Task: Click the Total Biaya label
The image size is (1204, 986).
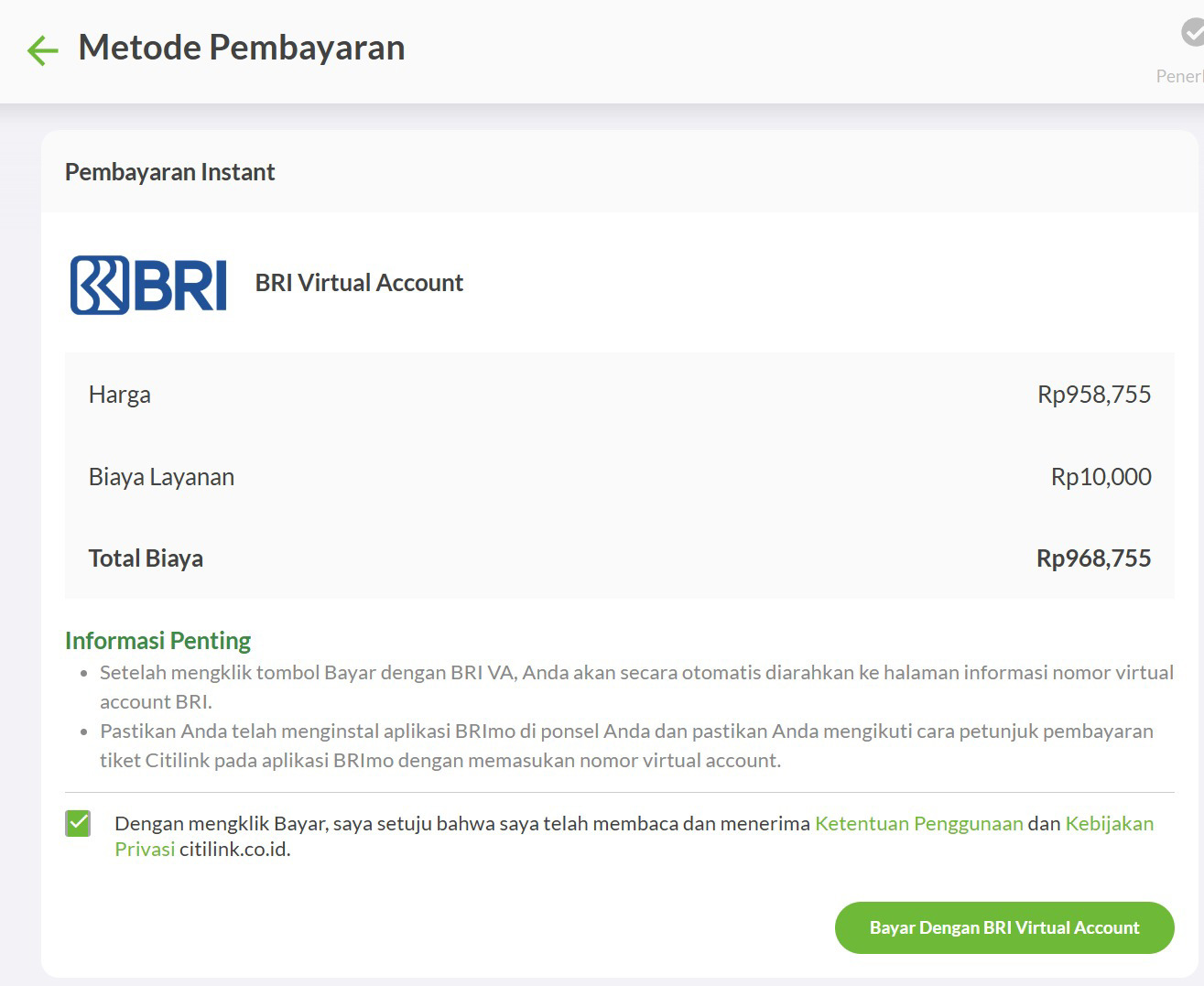Action: coord(146,558)
